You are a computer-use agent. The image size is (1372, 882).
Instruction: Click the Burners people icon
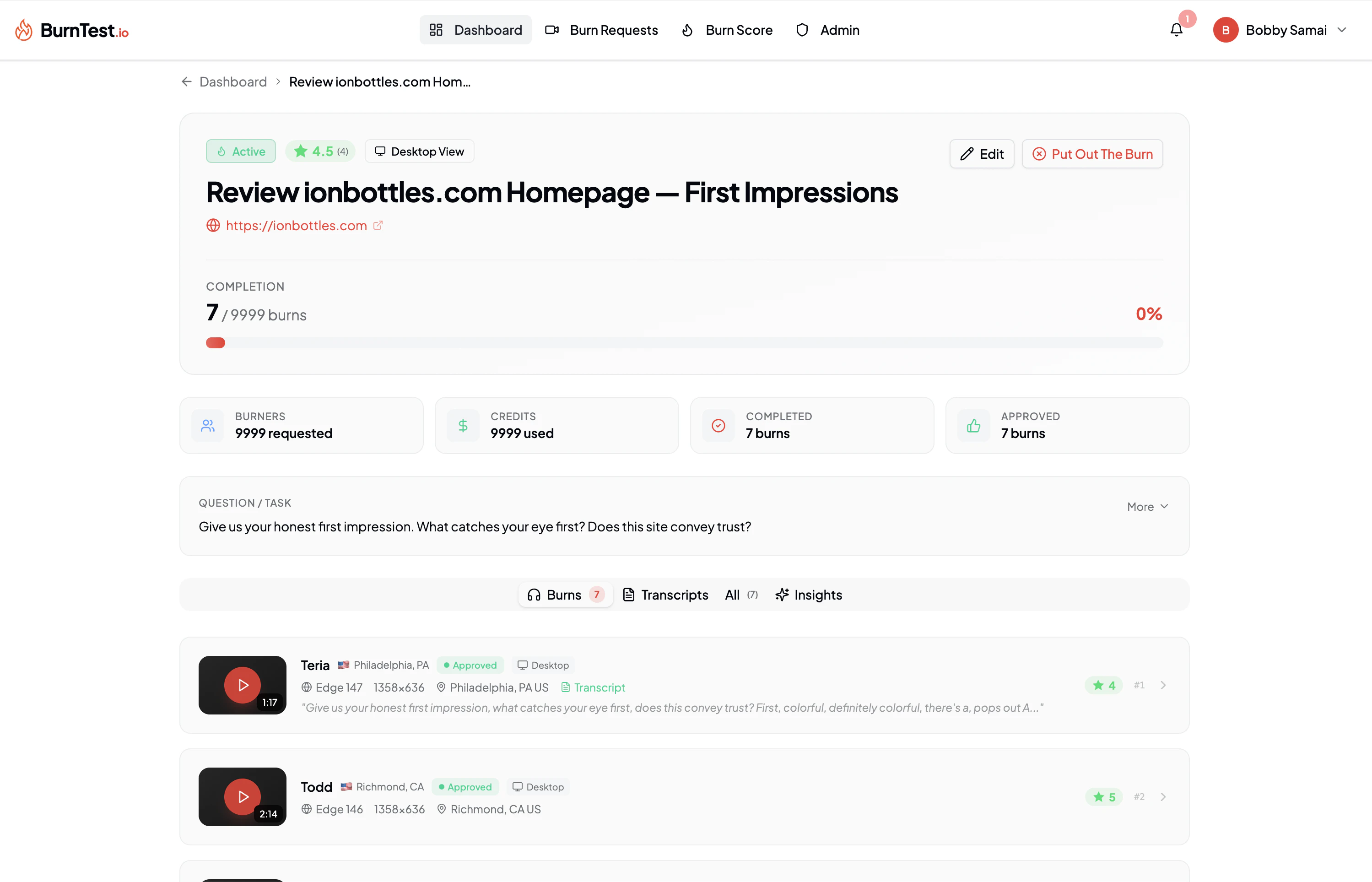click(208, 426)
